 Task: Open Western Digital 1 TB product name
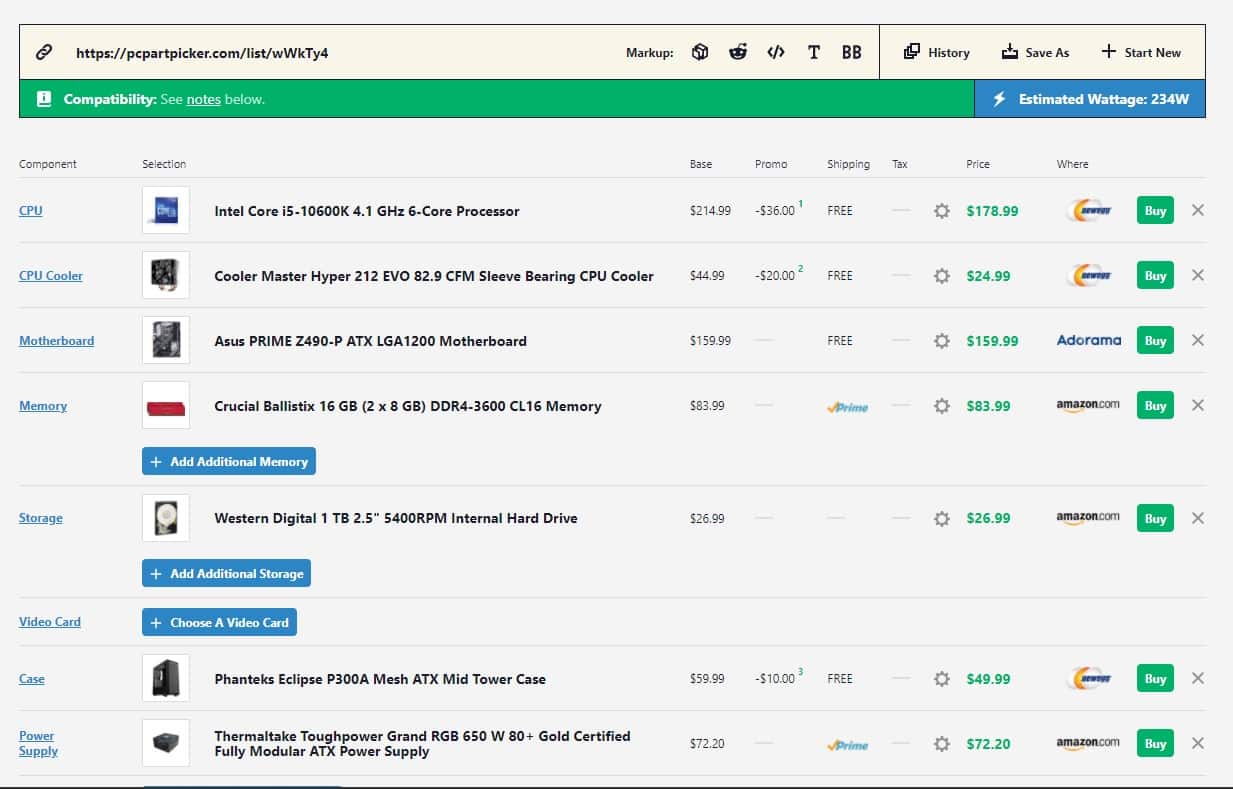click(396, 518)
